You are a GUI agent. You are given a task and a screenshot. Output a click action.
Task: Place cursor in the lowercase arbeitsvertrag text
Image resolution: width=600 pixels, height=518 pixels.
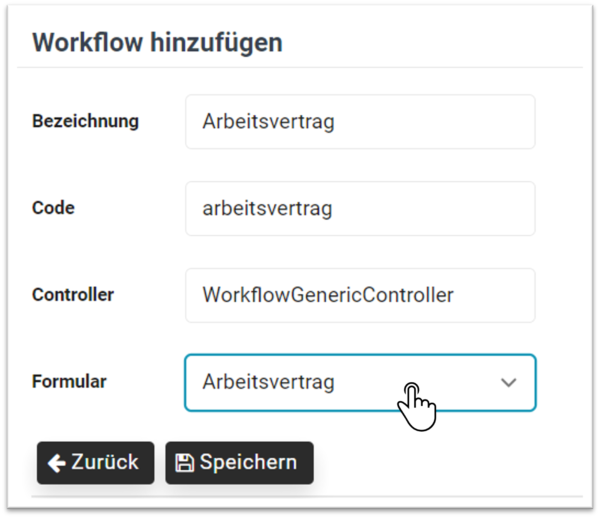267,209
